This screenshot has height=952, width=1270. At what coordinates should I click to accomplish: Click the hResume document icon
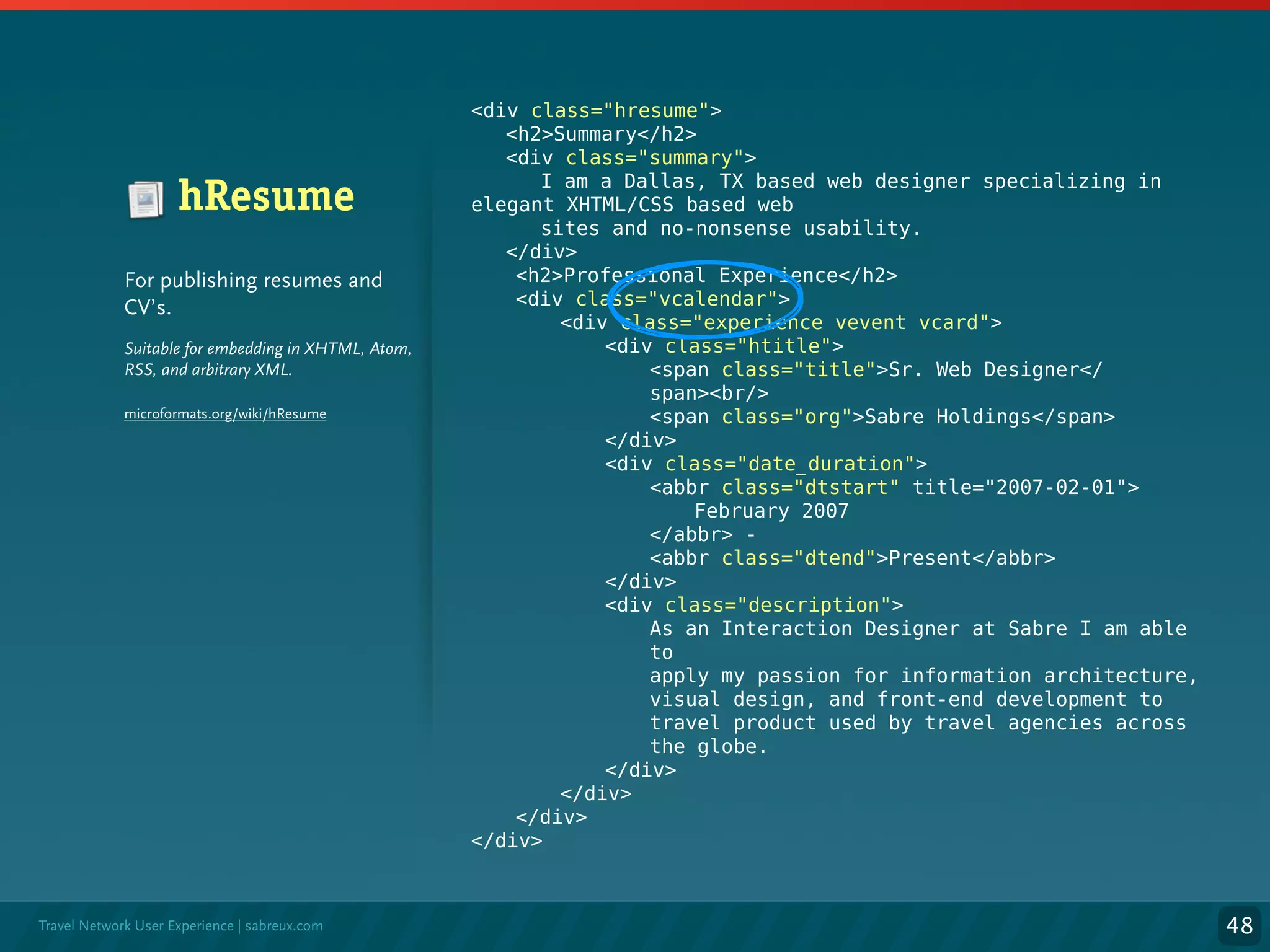click(146, 200)
